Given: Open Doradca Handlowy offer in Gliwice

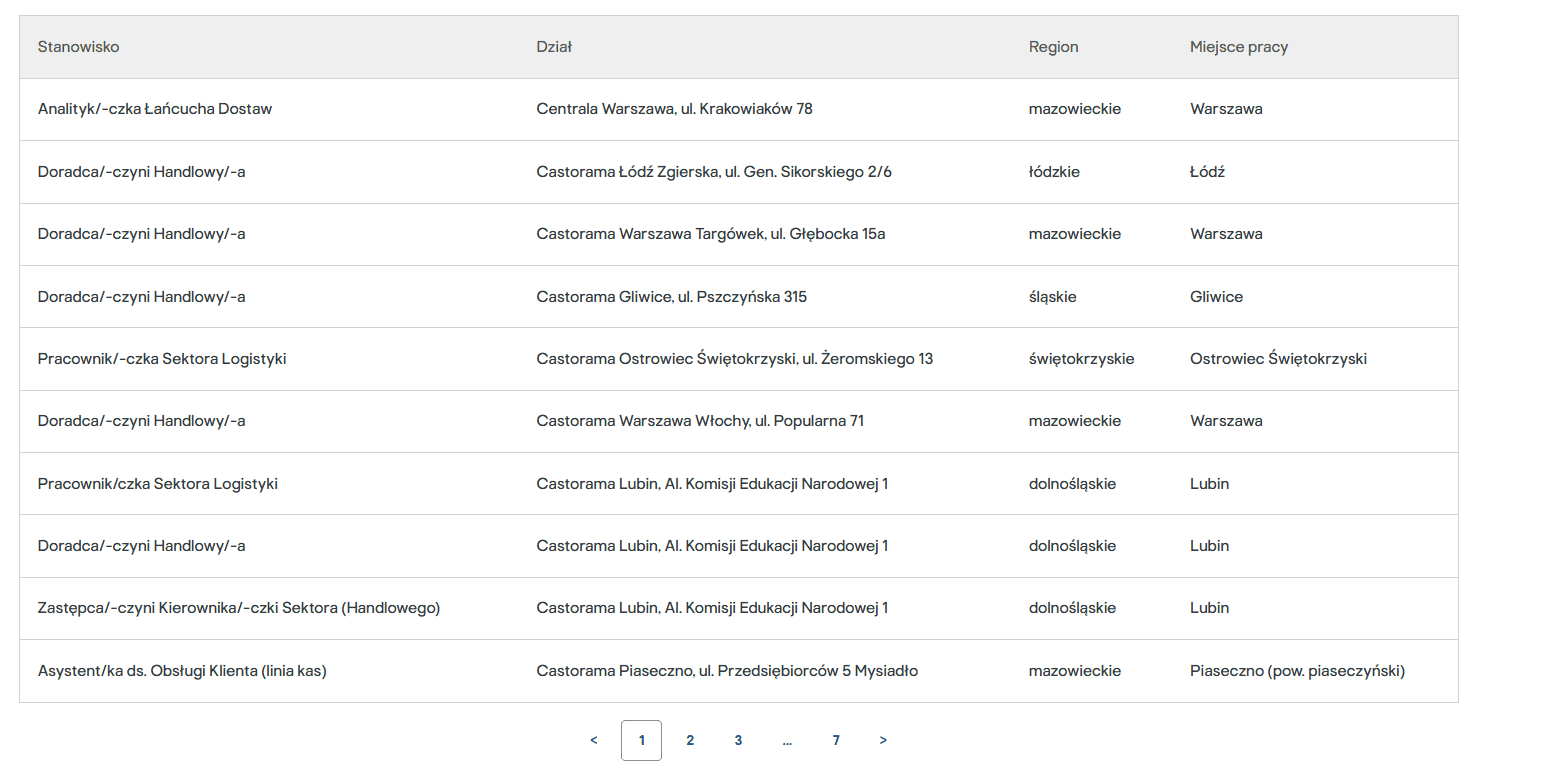Looking at the screenshot, I should click(x=142, y=297).
